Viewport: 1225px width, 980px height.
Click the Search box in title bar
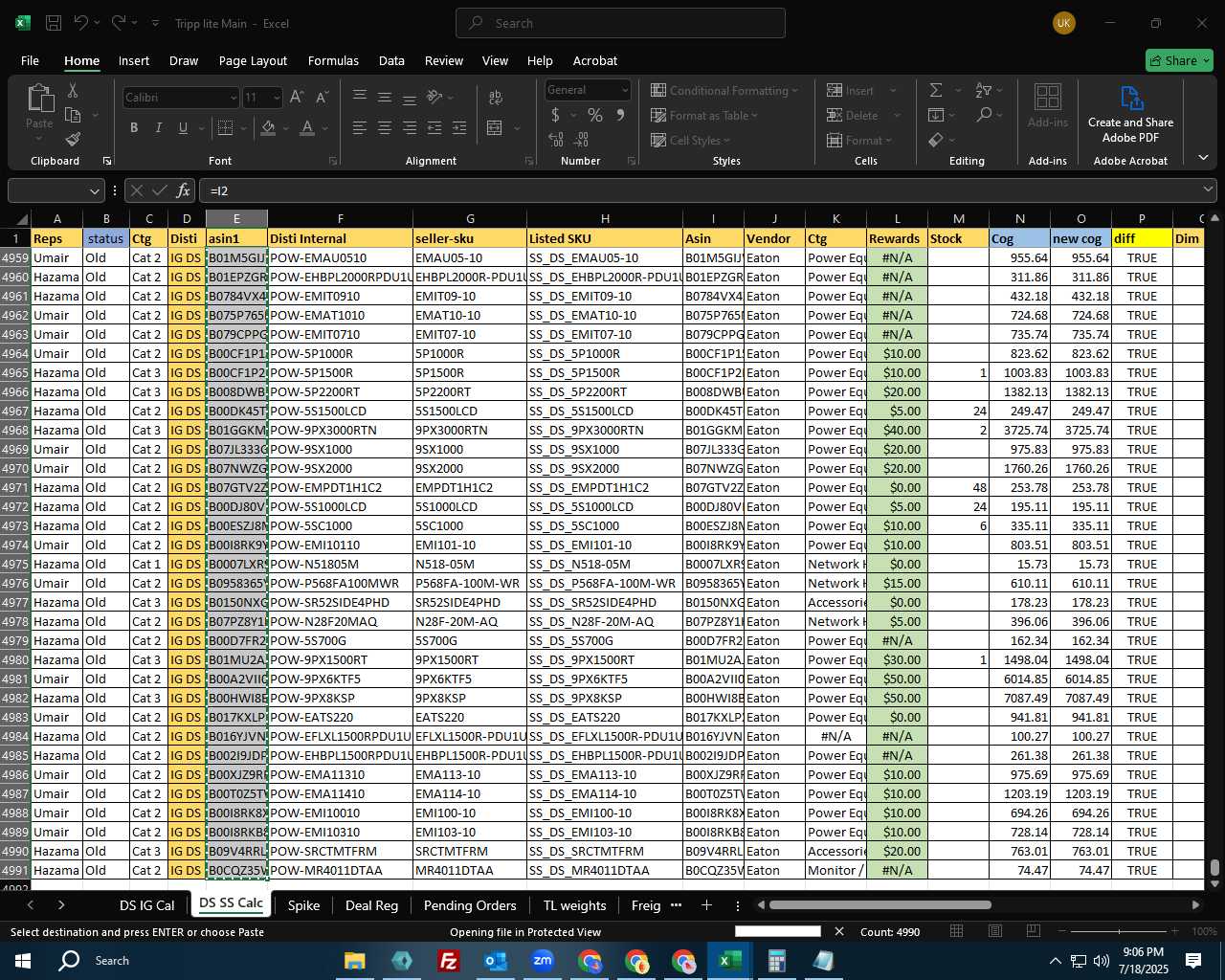point(620,23)
